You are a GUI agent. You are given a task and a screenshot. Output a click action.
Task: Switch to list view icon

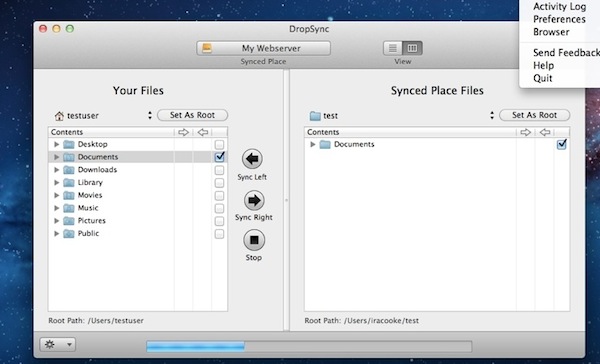(x=393, y=48)
